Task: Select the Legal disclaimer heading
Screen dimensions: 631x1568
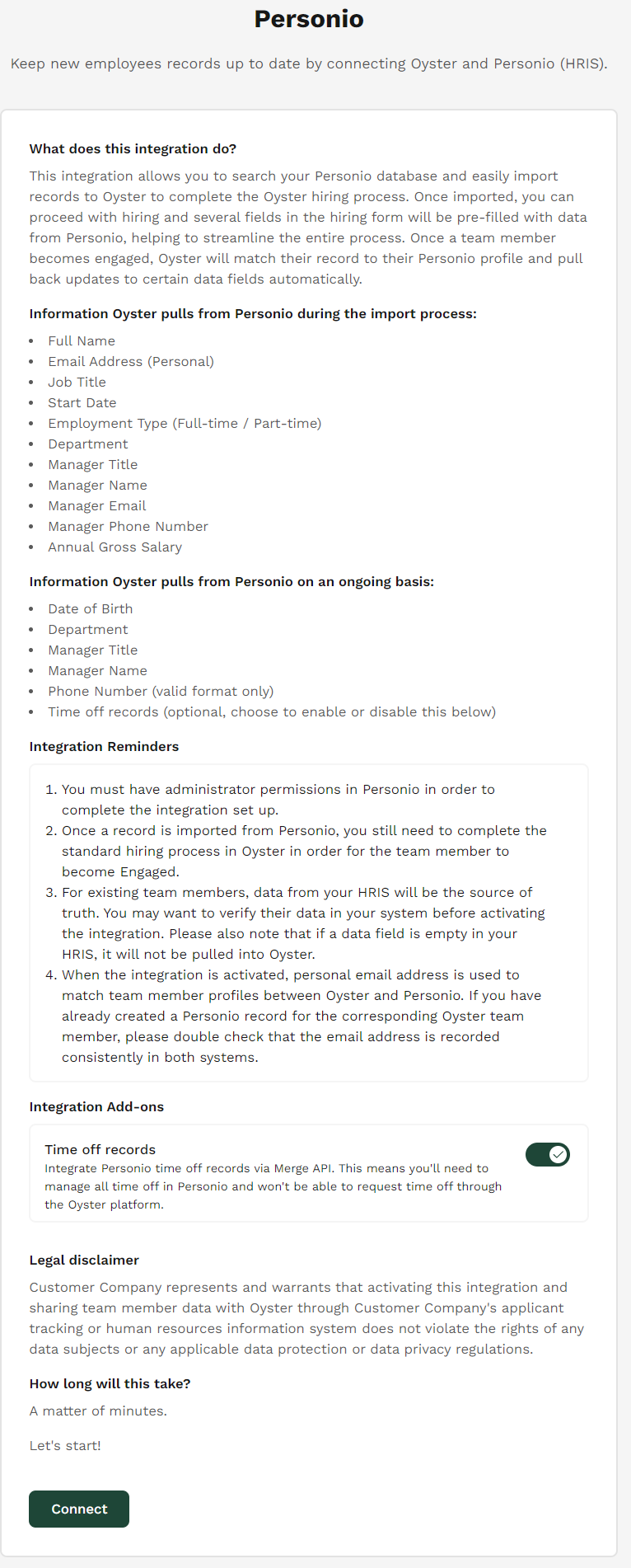Action: [84, 1260]
